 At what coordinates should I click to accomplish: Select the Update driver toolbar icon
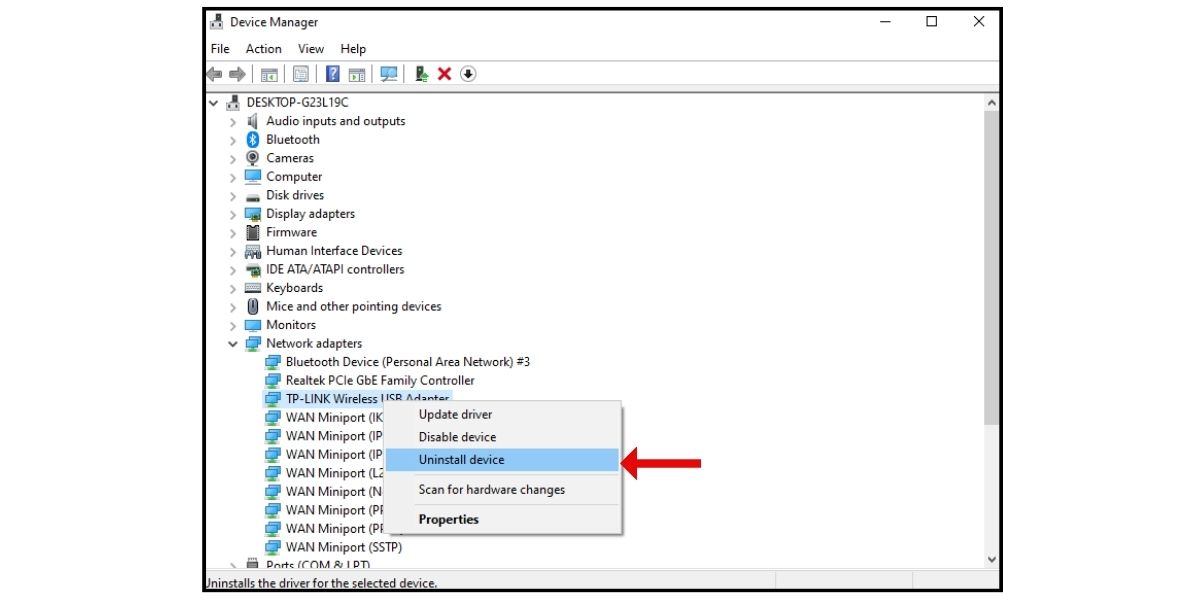[x=421, y=73]
